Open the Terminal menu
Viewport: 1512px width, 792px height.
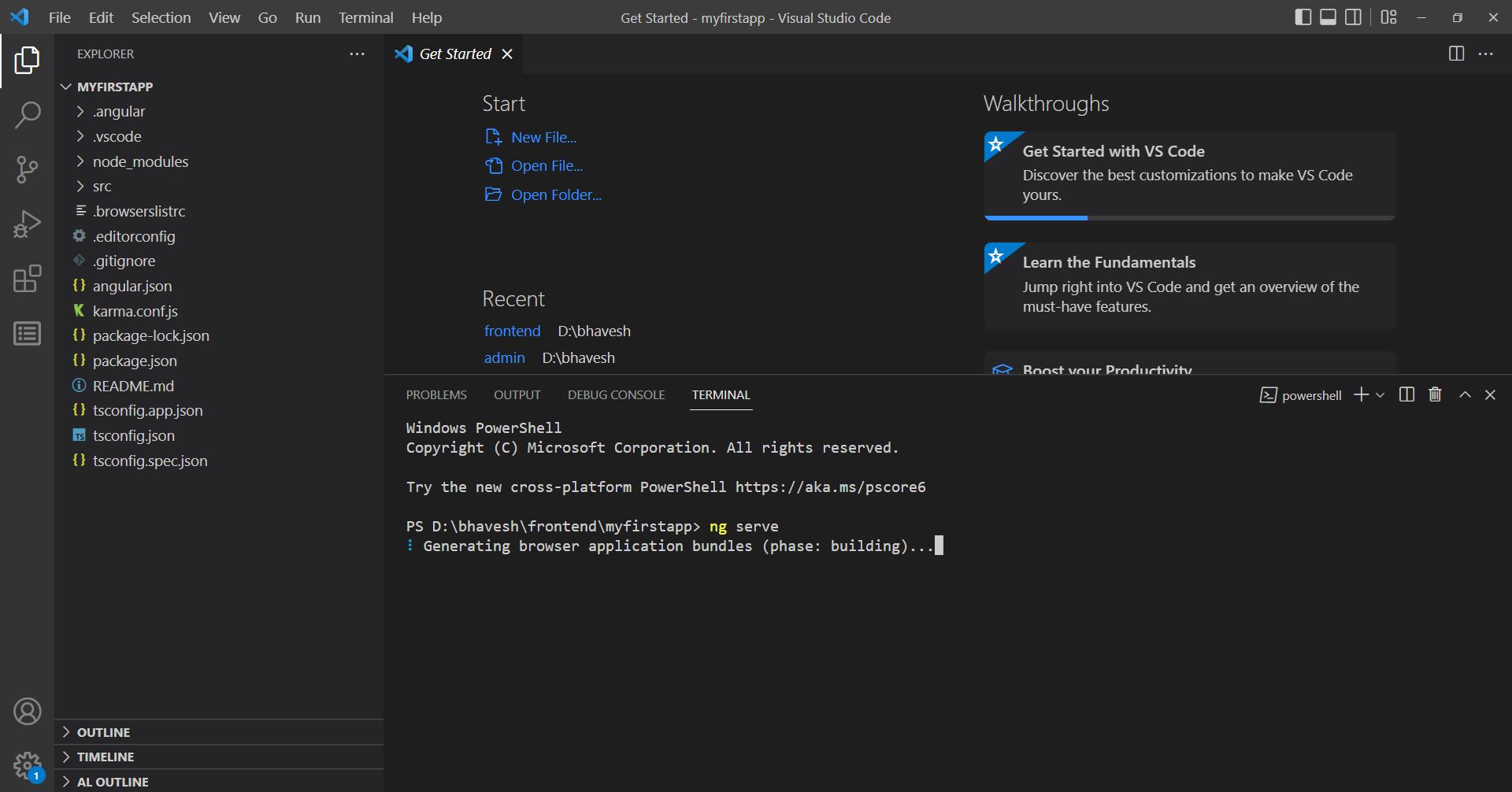point(365,17)
